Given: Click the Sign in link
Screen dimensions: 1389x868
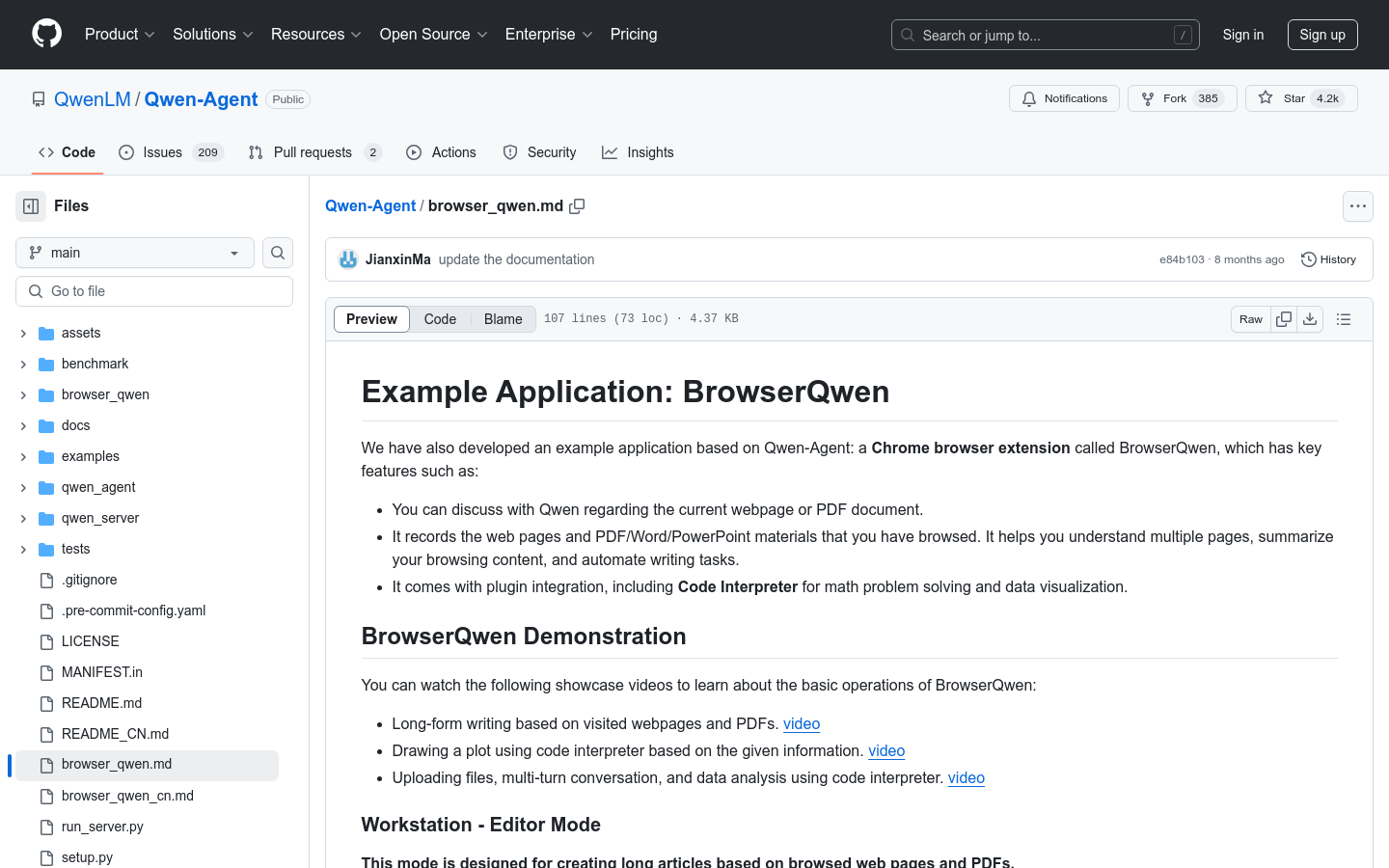Looking at the screenshot, I should [1243, 35].
